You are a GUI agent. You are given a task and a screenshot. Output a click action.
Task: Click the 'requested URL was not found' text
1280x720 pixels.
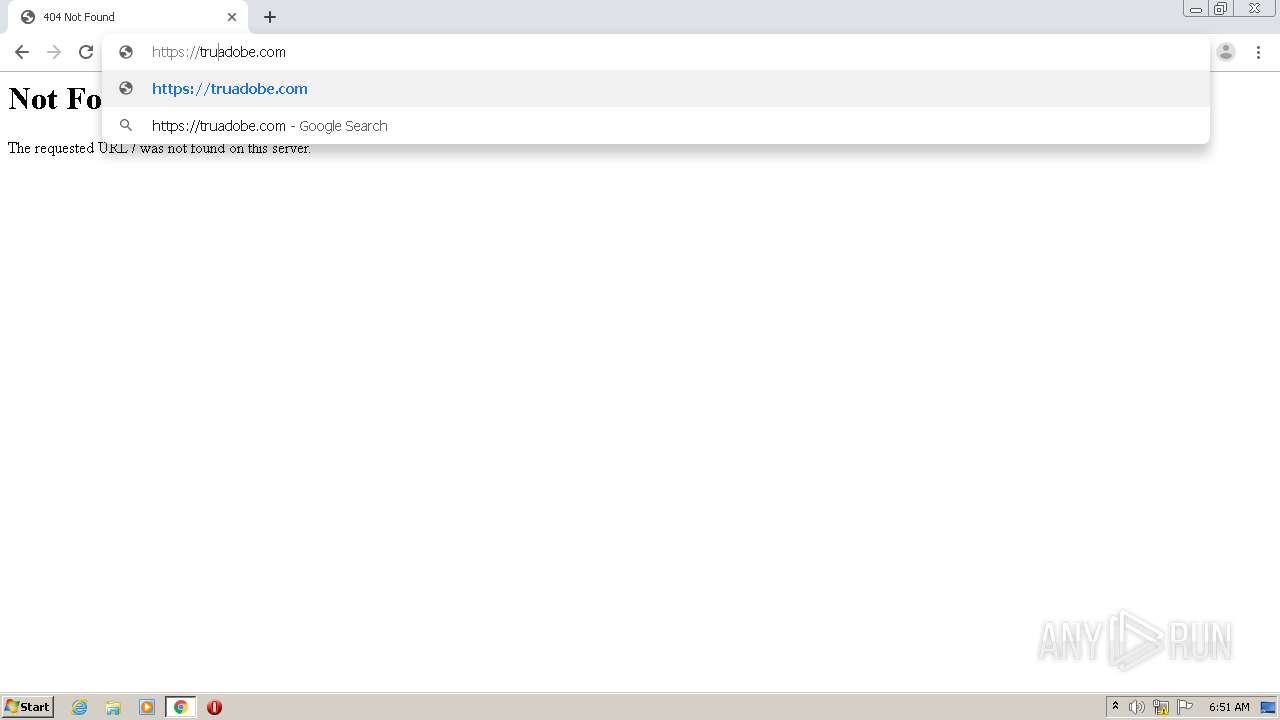tap(159, 148)
